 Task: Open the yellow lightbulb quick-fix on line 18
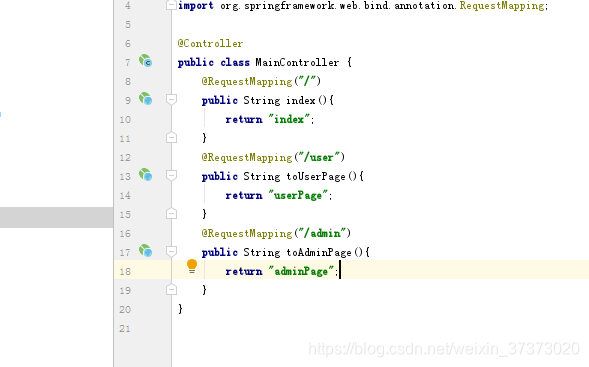(x=192, y=266)
